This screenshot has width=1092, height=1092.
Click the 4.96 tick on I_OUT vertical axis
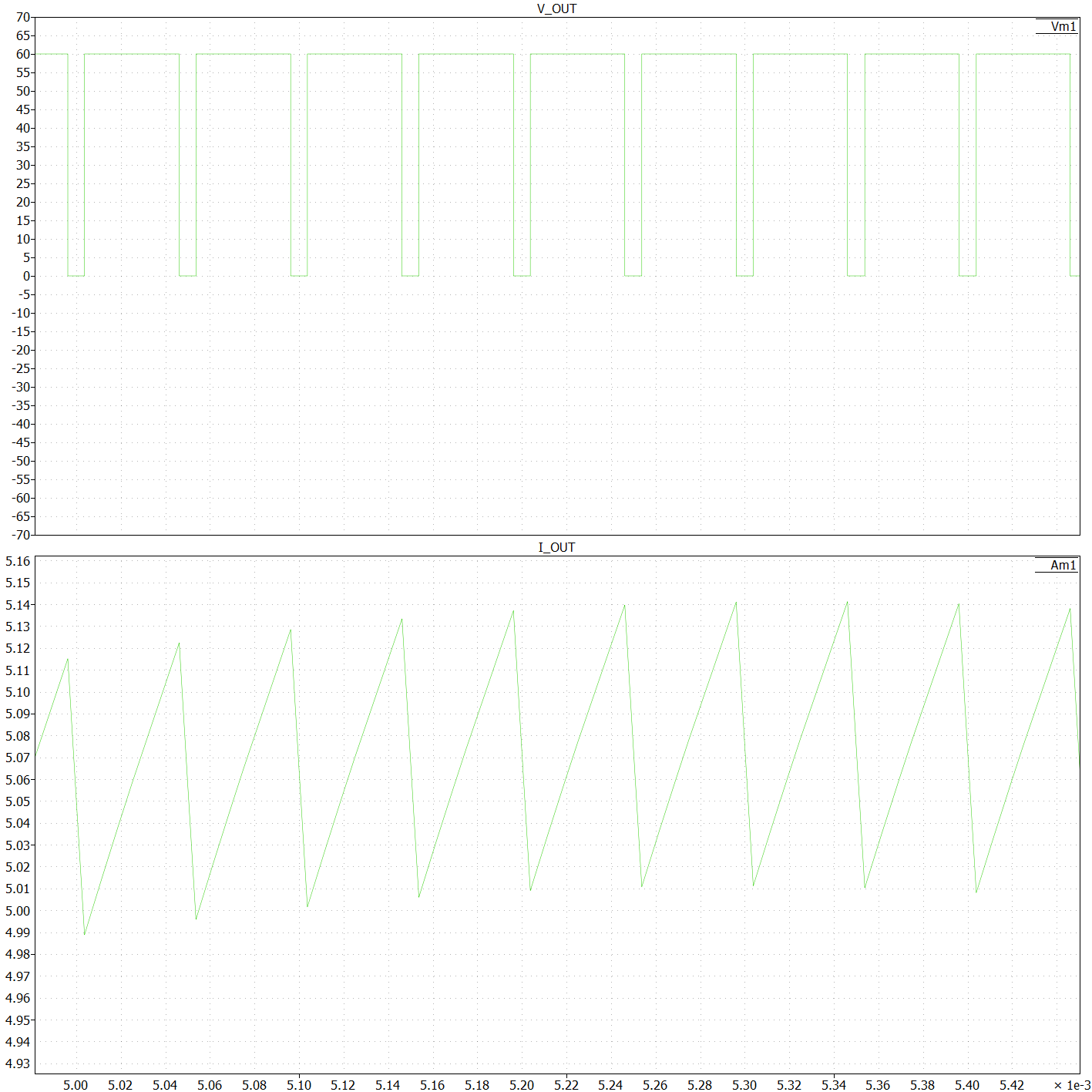(18, 998)
